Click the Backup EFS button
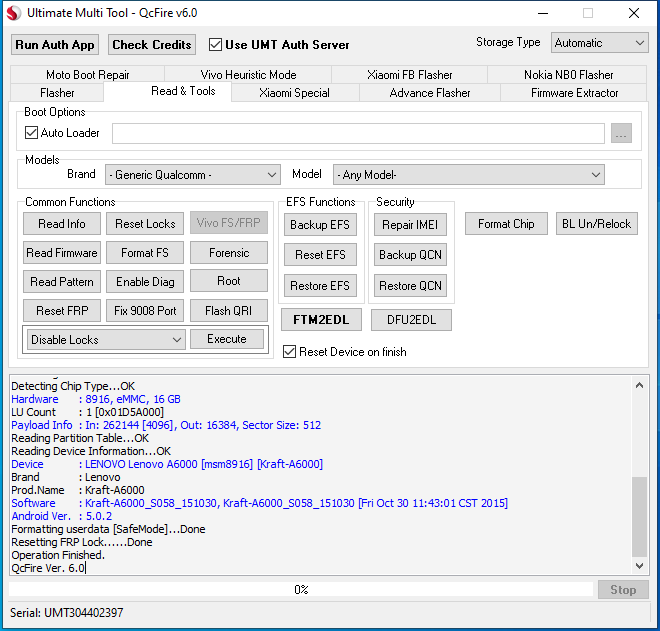This screenshot has width=660, height=631. 320,225
